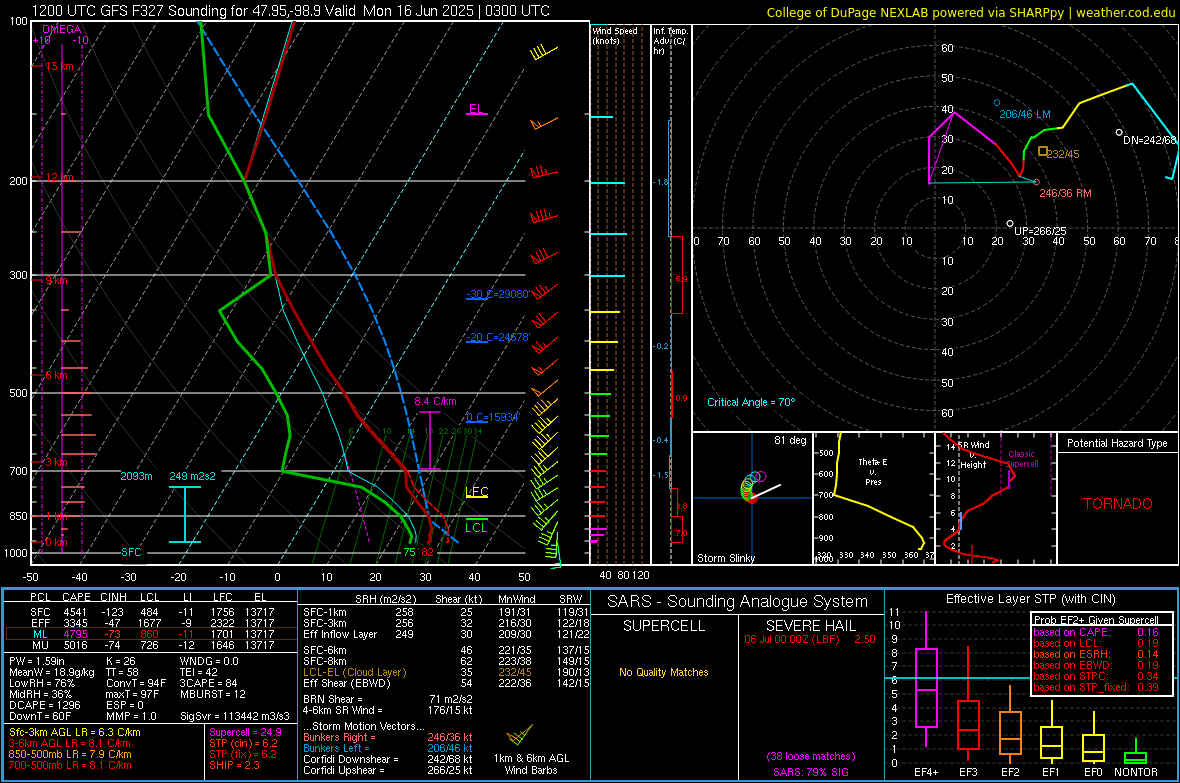1180x783 pixels.
Task: Click the '2093m' effective inflow label
Action: [x=136, y=476]
